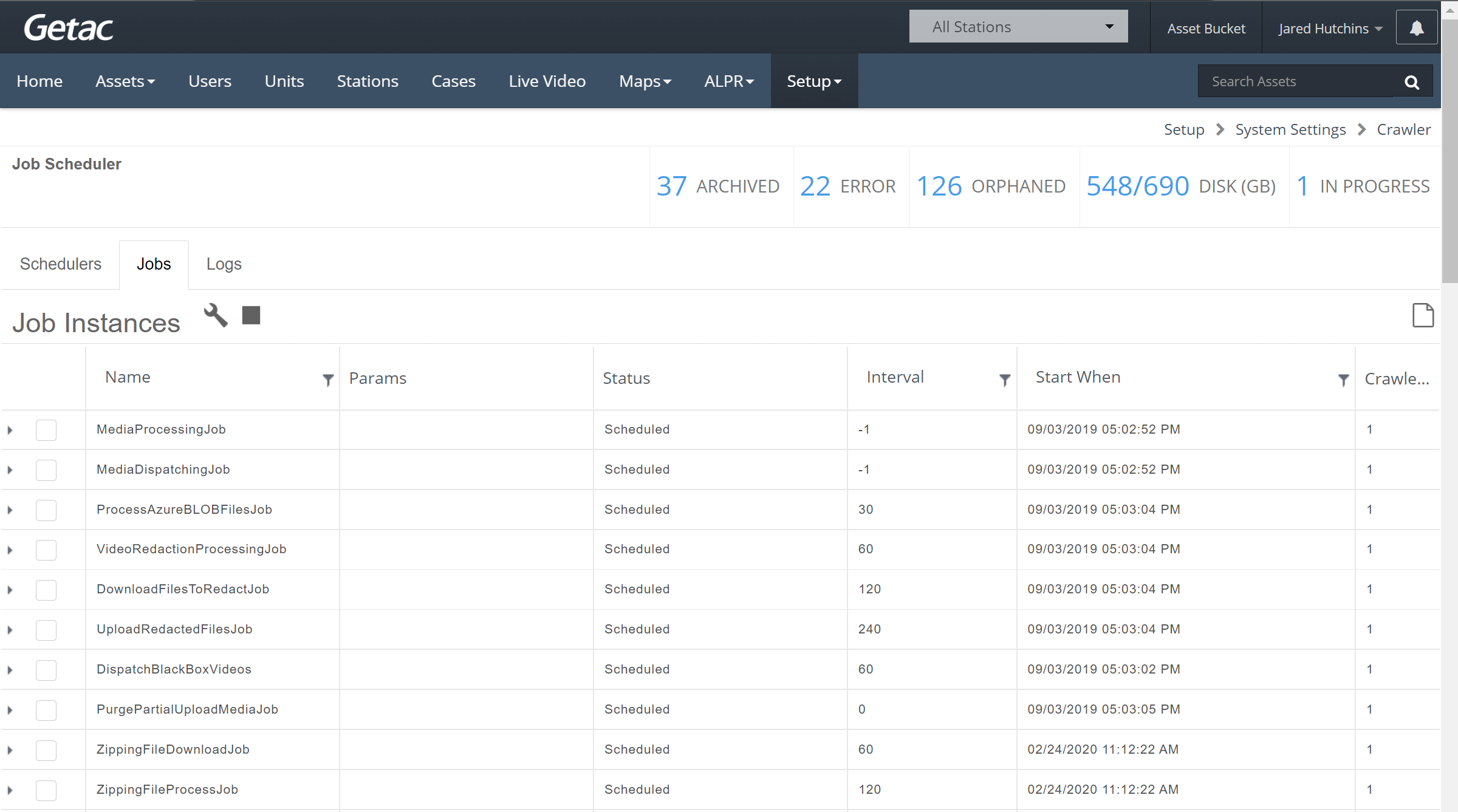Focus the Search Assets field
Image resolution: width=1458 pixels, height=812 pixels.
[x=1295, y=81]
